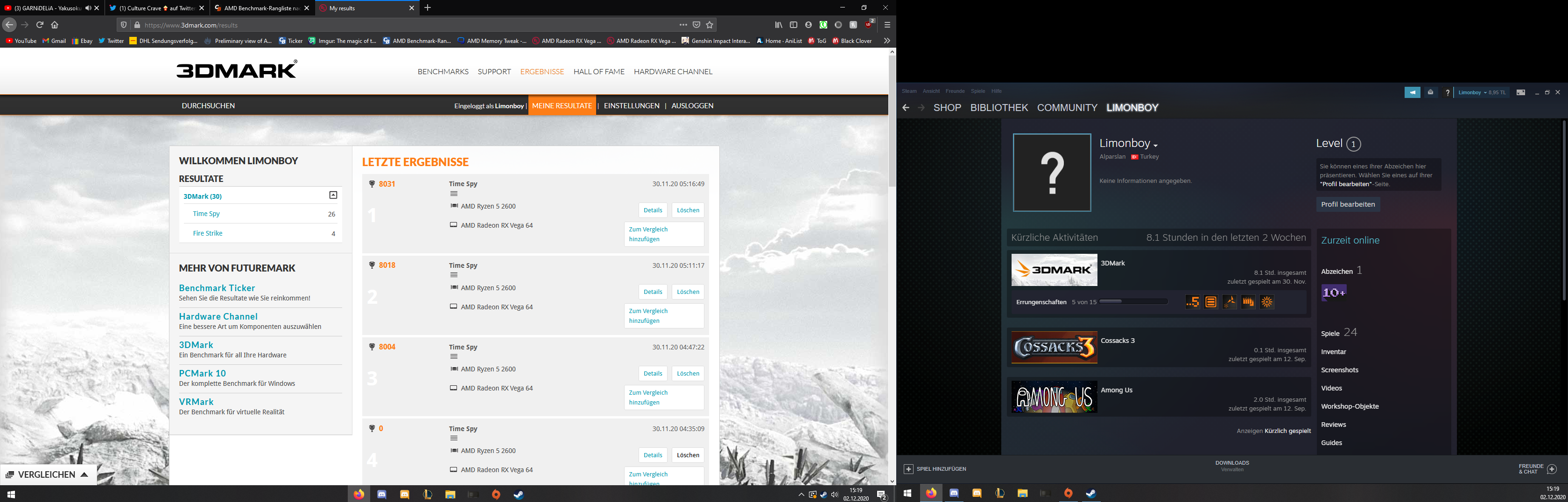Open page actions three-dot menu

[683, 25]
